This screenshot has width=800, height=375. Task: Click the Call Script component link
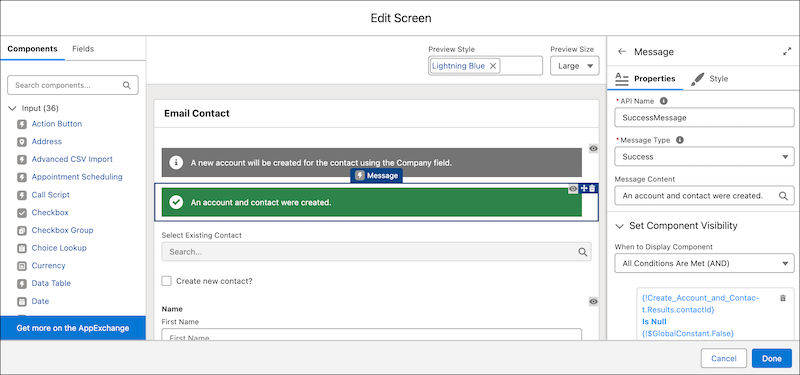tap(51, 195)
